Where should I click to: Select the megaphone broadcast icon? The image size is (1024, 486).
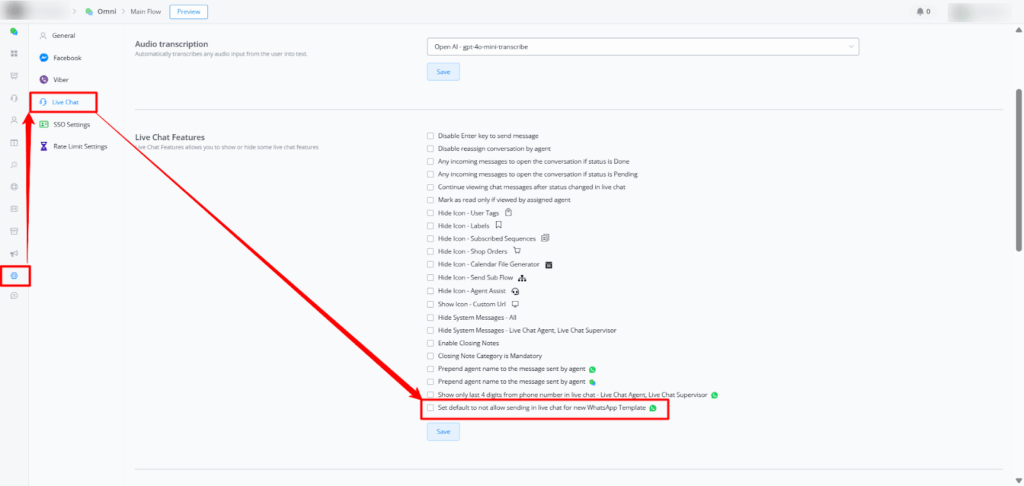(14, 253)
